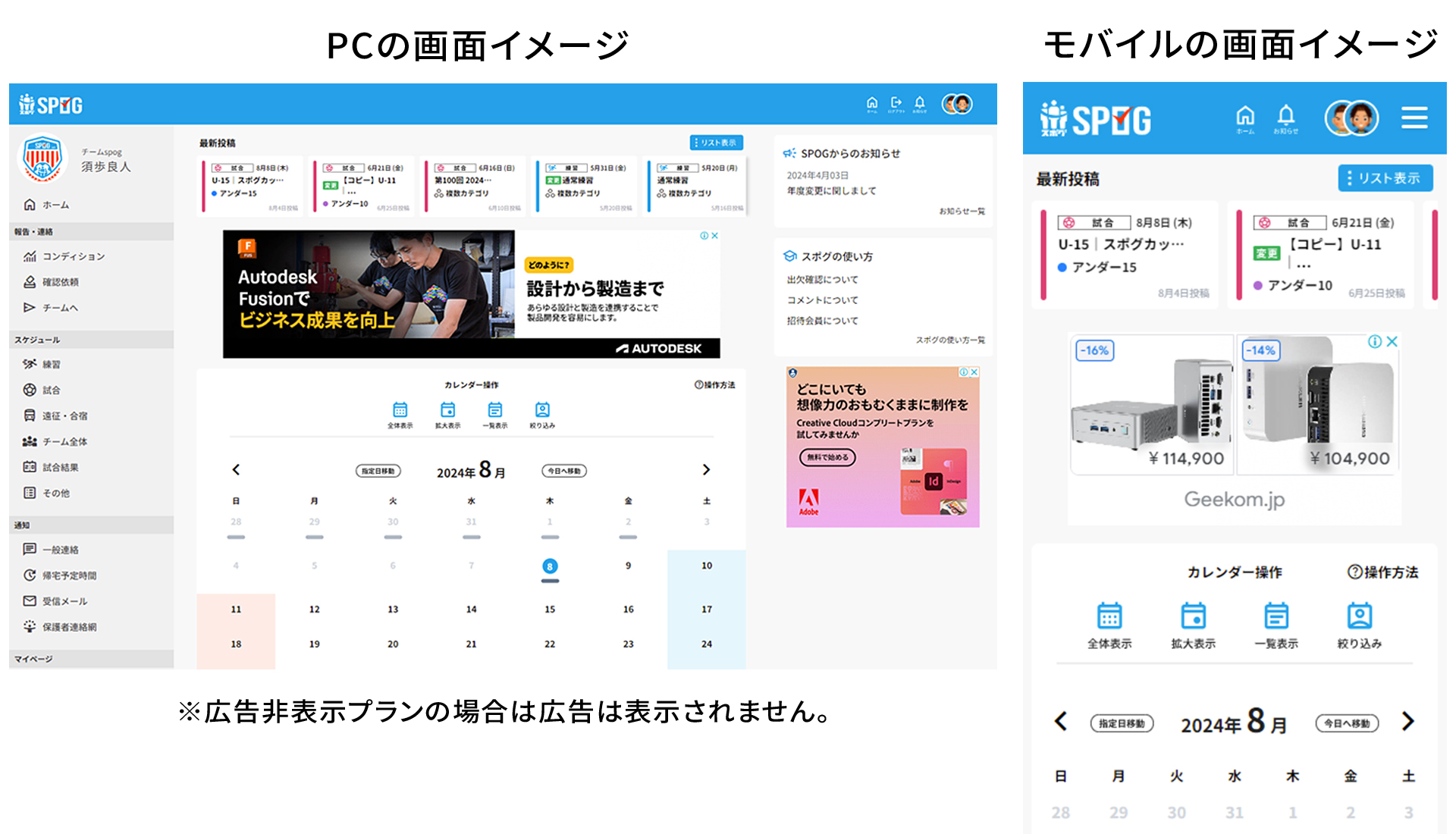
Task: Open the お知らせ bell icon in the top bar
Action: pos(920,102)
